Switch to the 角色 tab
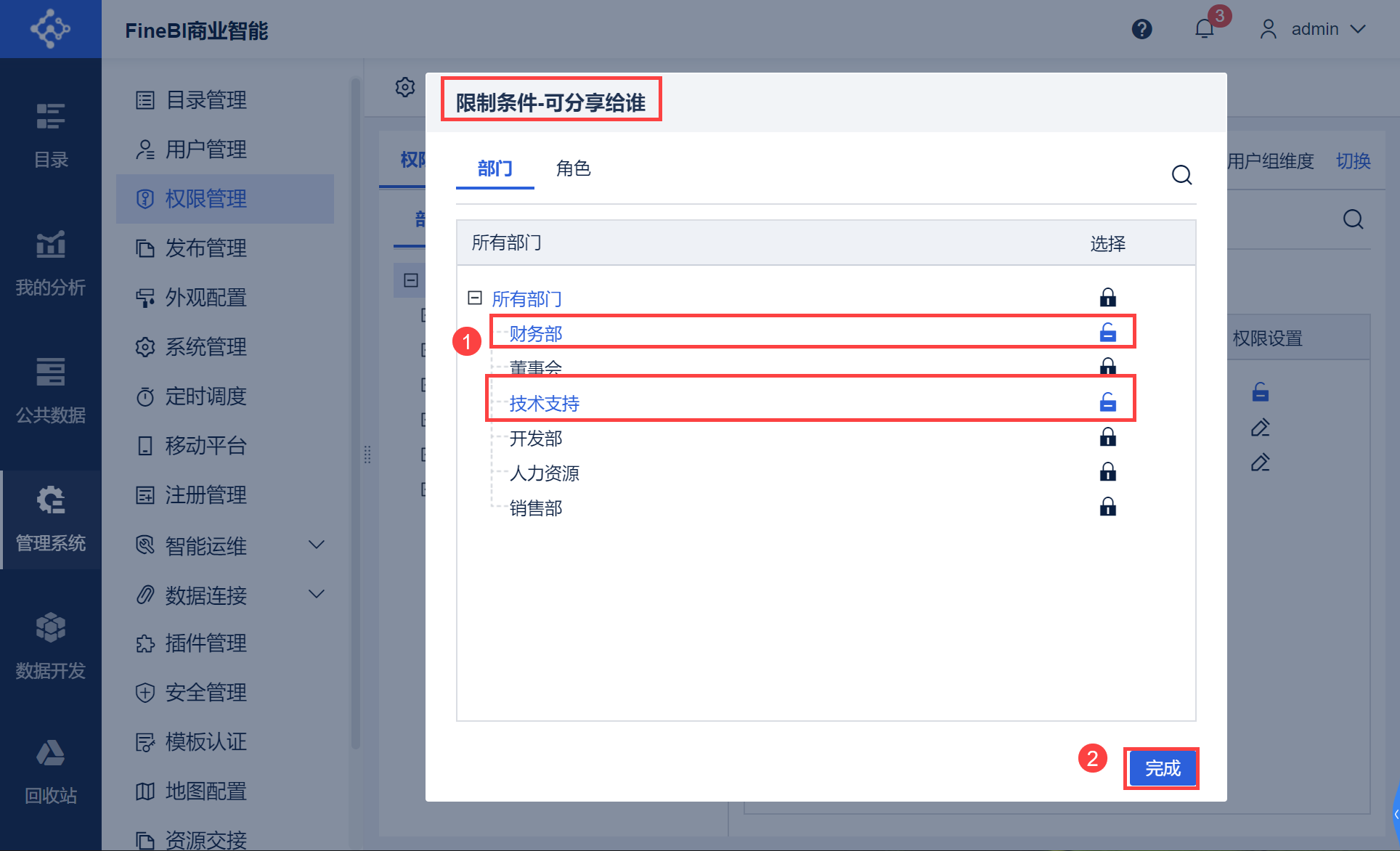1400x851 pixels. pyautogui.click(x=573, y=168)
